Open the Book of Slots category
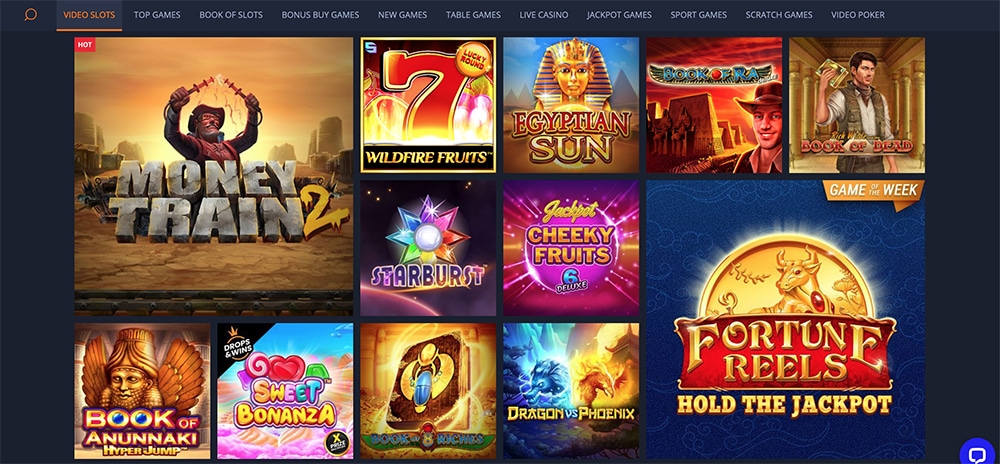This screenshot has width=1000, height=464. pyautogui.click(x=231, y=15)
